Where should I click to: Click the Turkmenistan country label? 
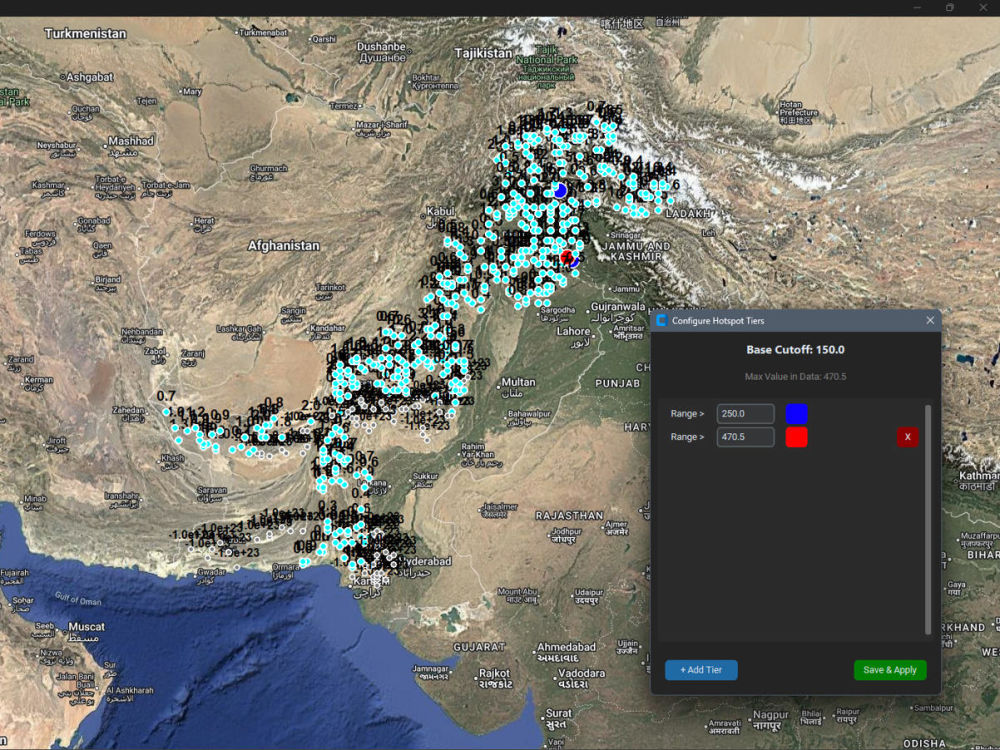point(85,33)
